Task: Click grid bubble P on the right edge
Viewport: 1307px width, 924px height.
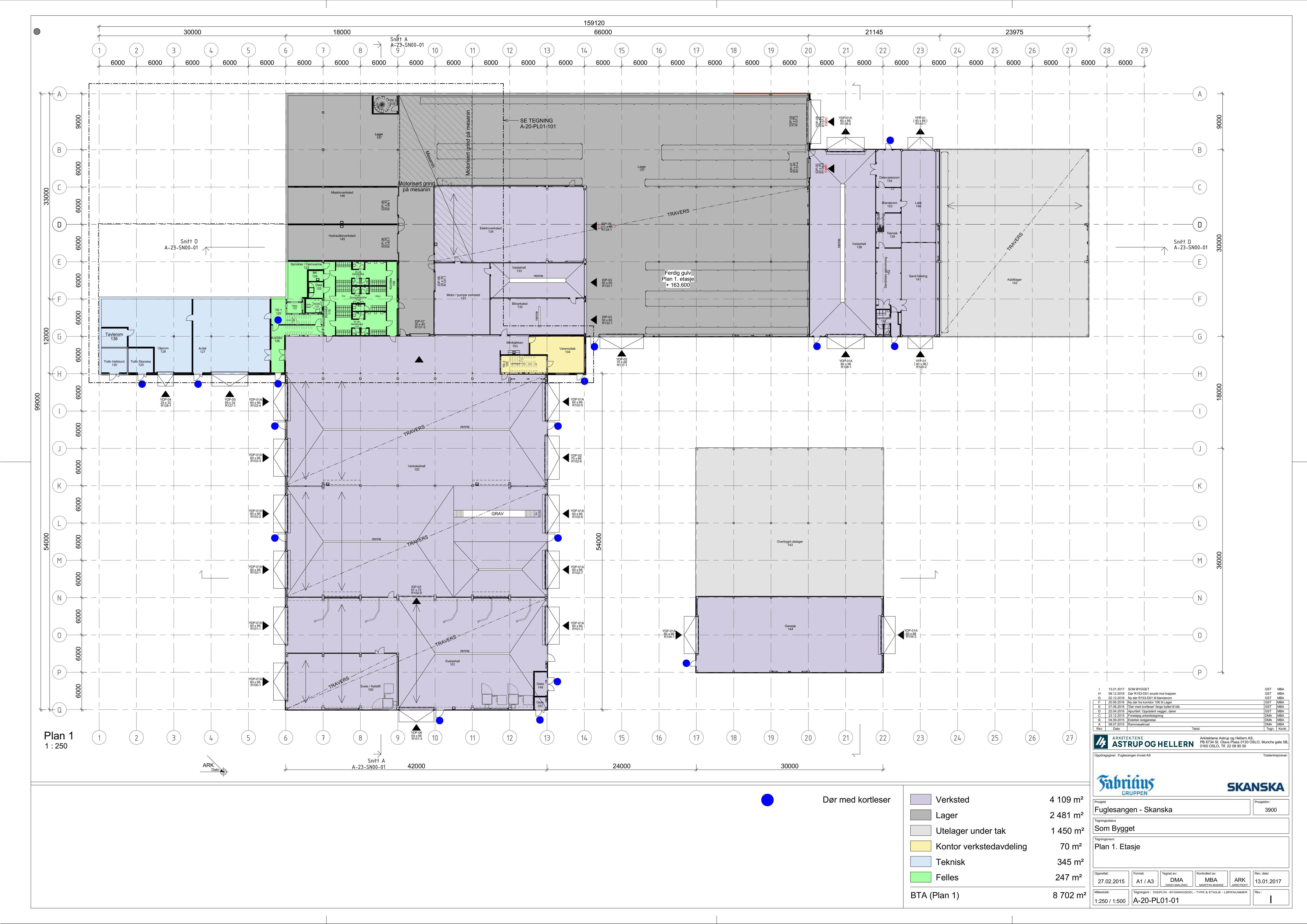Action: [1200, 672]
